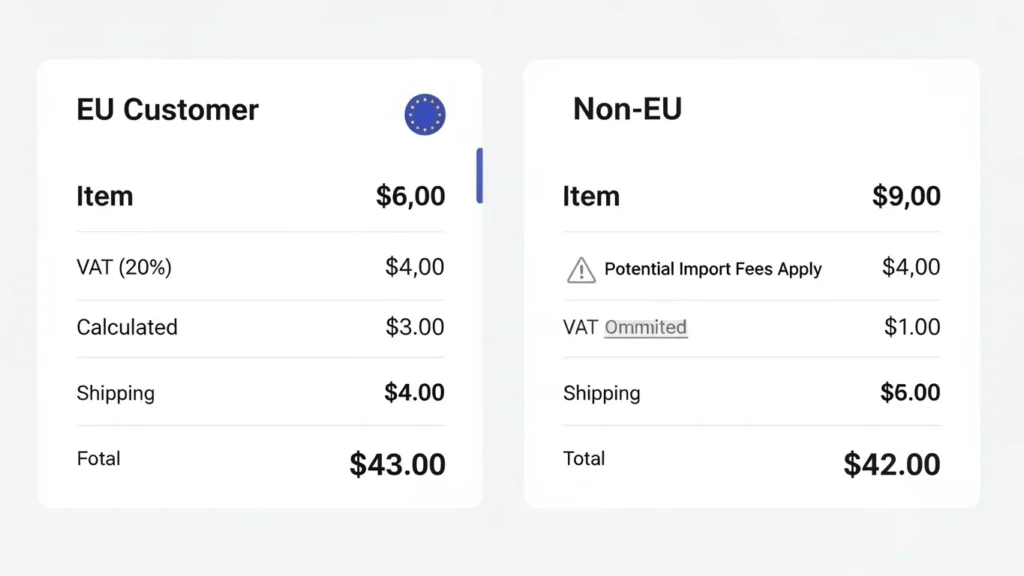Click the $42.00 total amount
This screenshot has width=1024, height=576.
[892, 464]
